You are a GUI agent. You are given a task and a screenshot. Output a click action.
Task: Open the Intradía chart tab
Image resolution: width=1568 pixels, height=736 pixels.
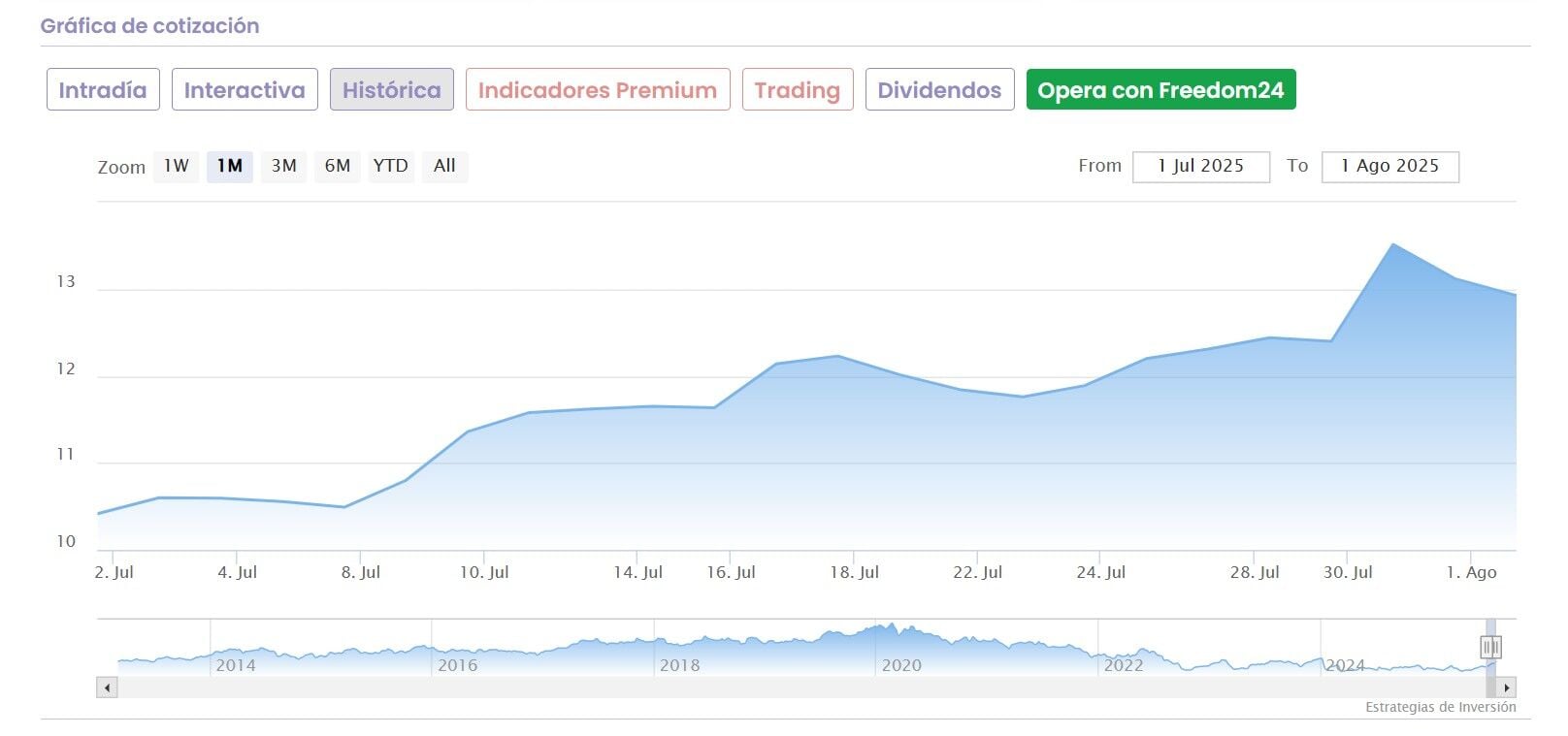coord(103,90)
